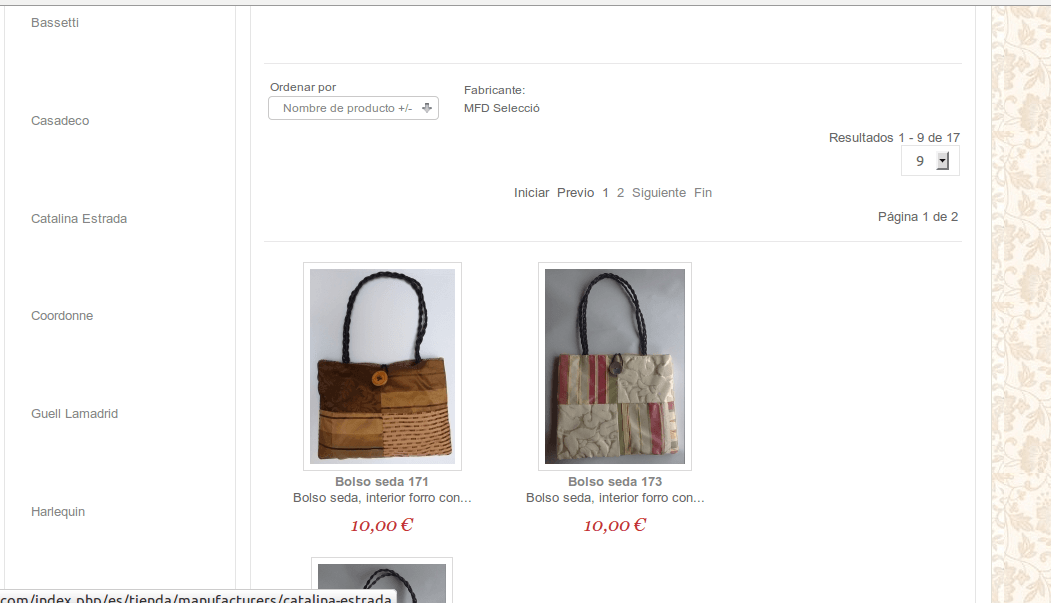Click the 'Página 1 de 2' text

[918, 216]
